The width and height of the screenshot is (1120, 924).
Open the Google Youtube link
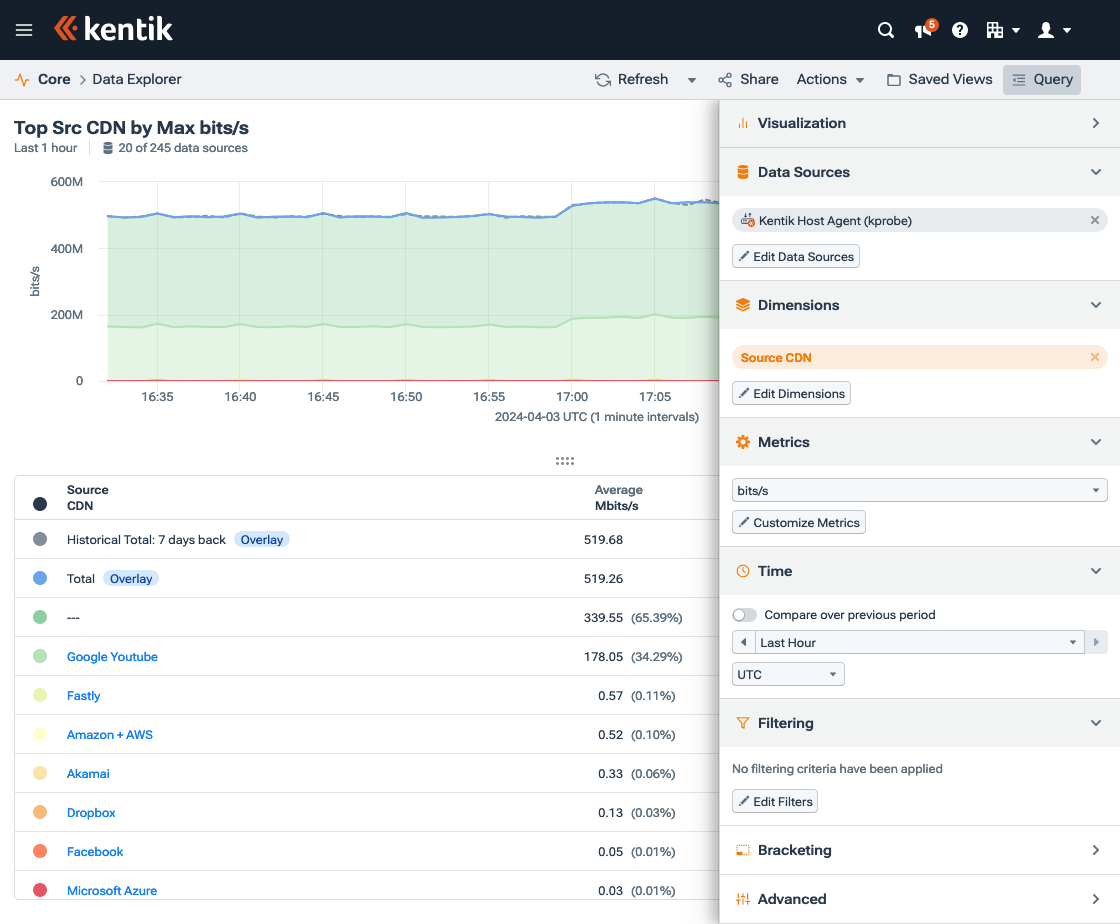pos(111,656)
